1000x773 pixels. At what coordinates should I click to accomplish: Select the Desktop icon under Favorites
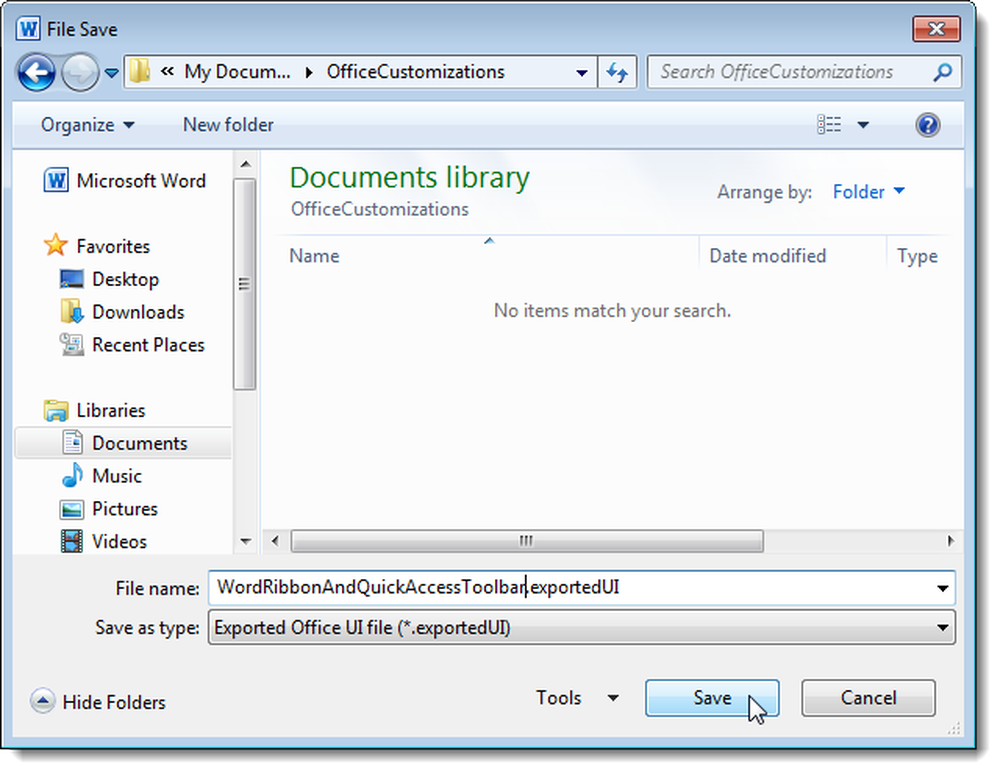72,280
